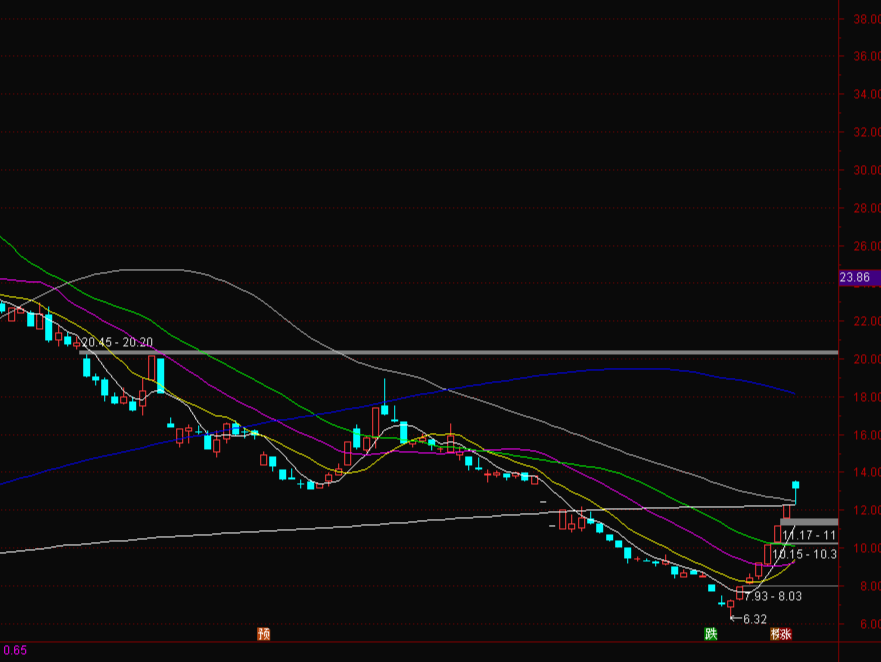Select the 7.93 - 8.03 gap label
The height and width of the screenshot is (662, 881).
pyautogui.click(x=773, y=596)
